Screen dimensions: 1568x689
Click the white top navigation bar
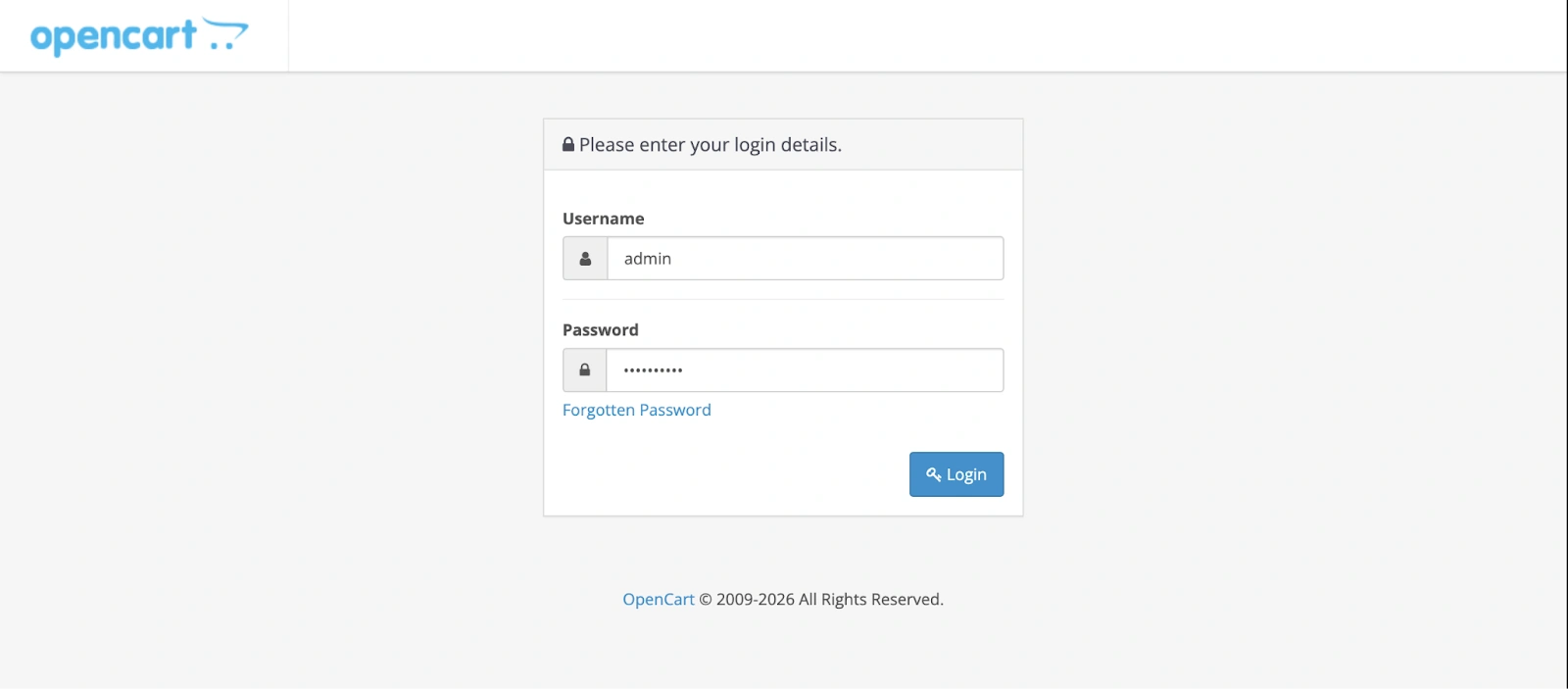click(882, 34)
